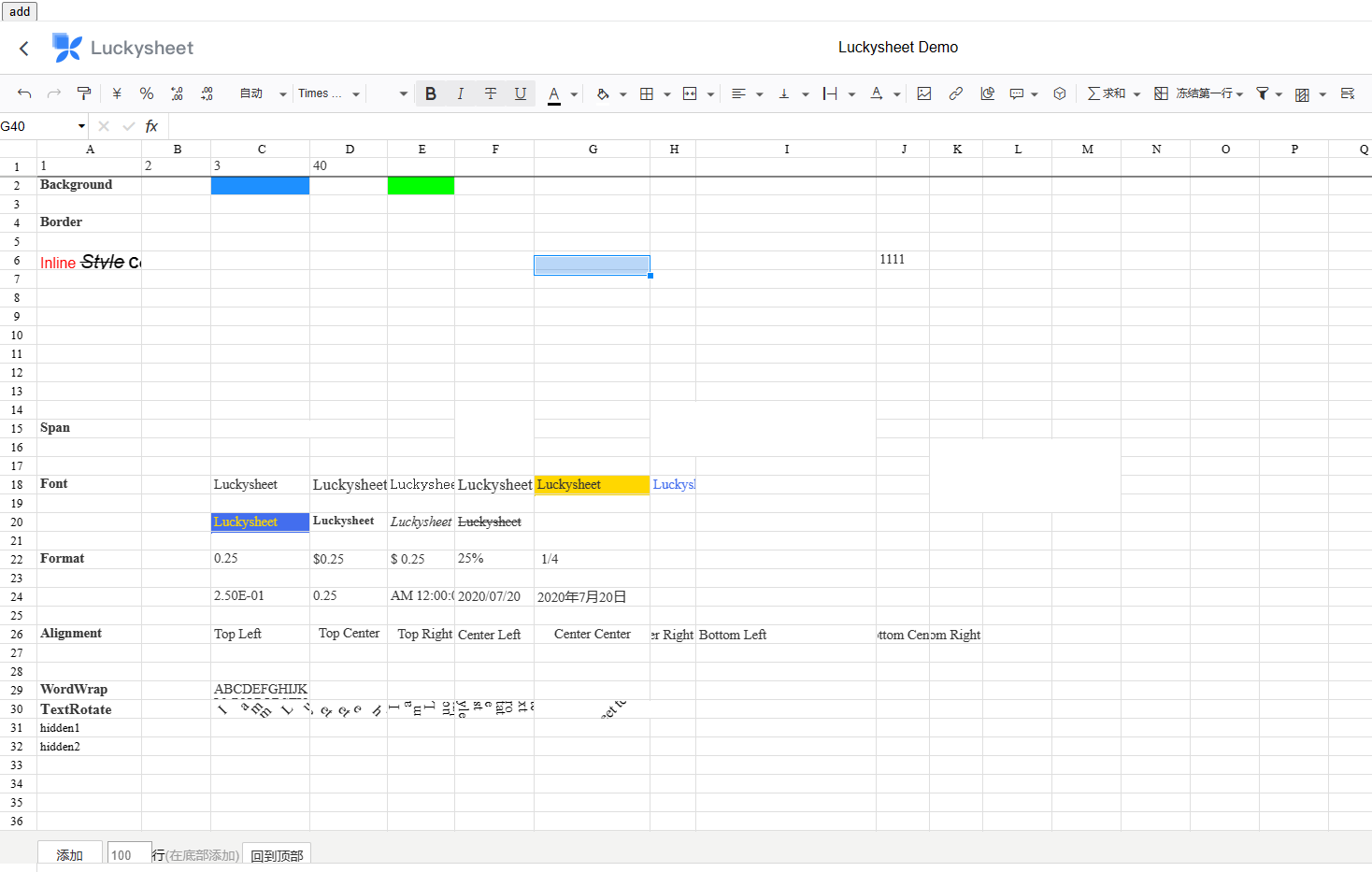
Task: Open the font color picker dropdown
Action: point(573,93)
